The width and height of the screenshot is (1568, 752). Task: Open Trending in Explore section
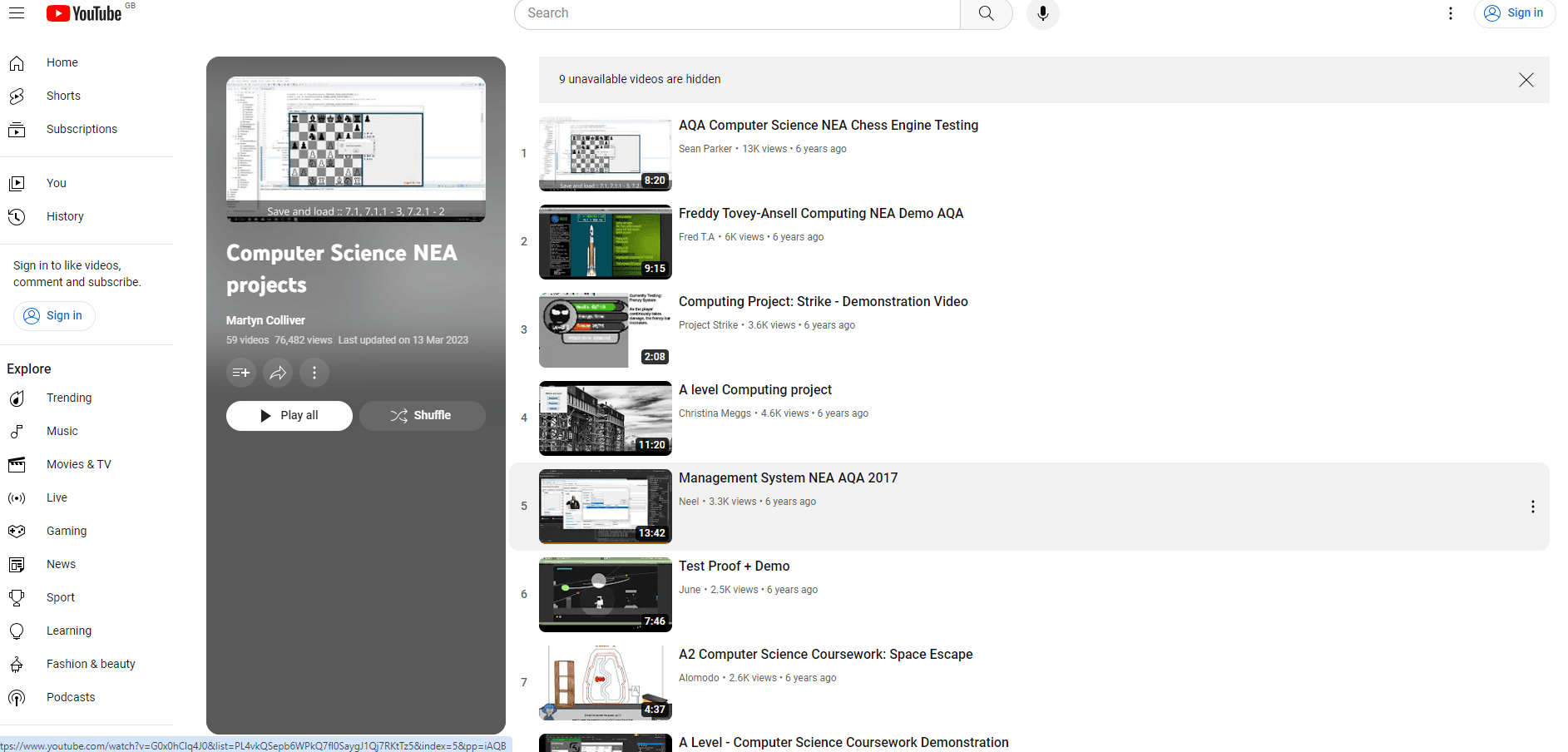coord(69,398)
